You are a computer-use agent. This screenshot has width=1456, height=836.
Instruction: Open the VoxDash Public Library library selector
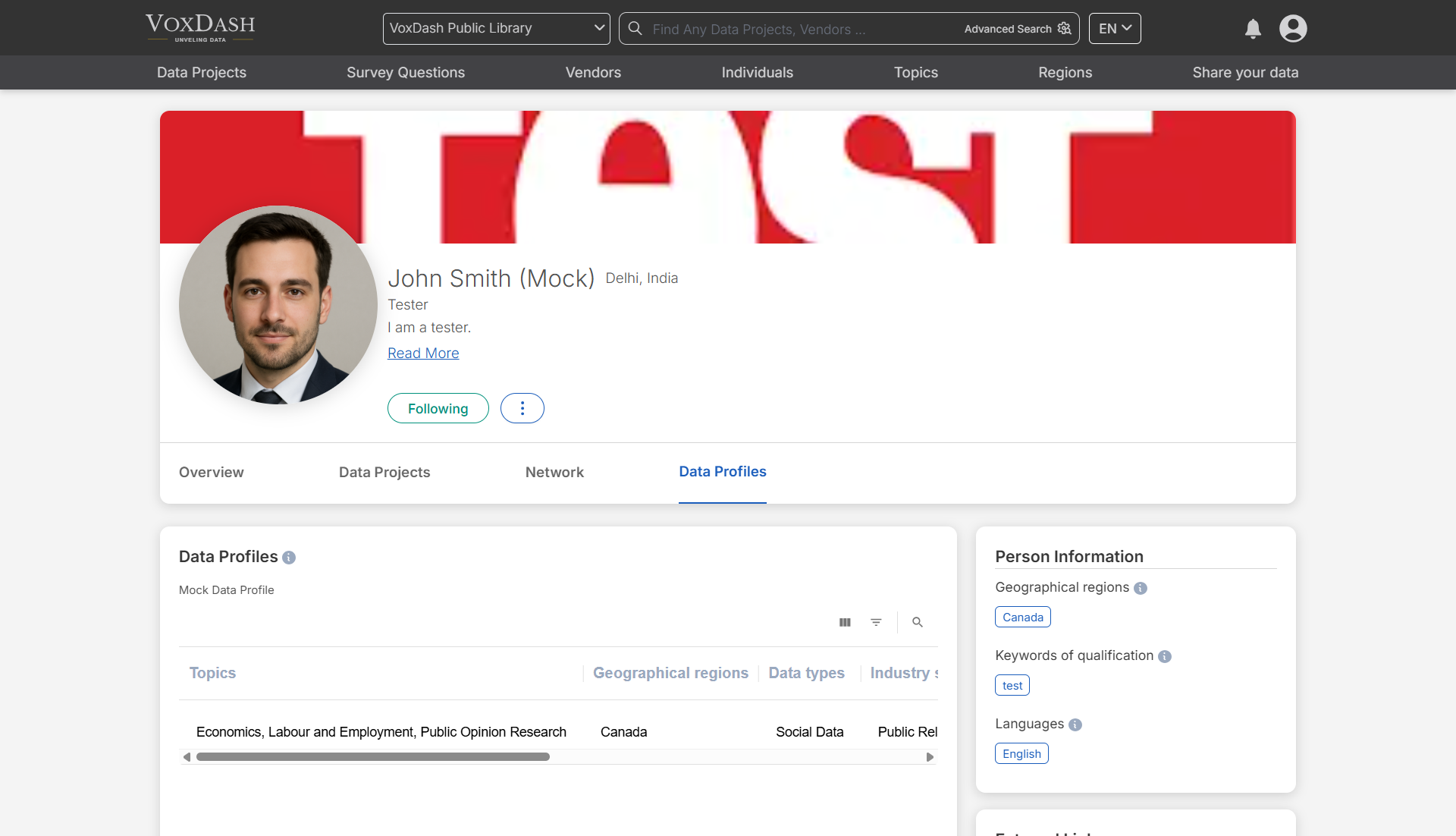(x=496, y=28)
